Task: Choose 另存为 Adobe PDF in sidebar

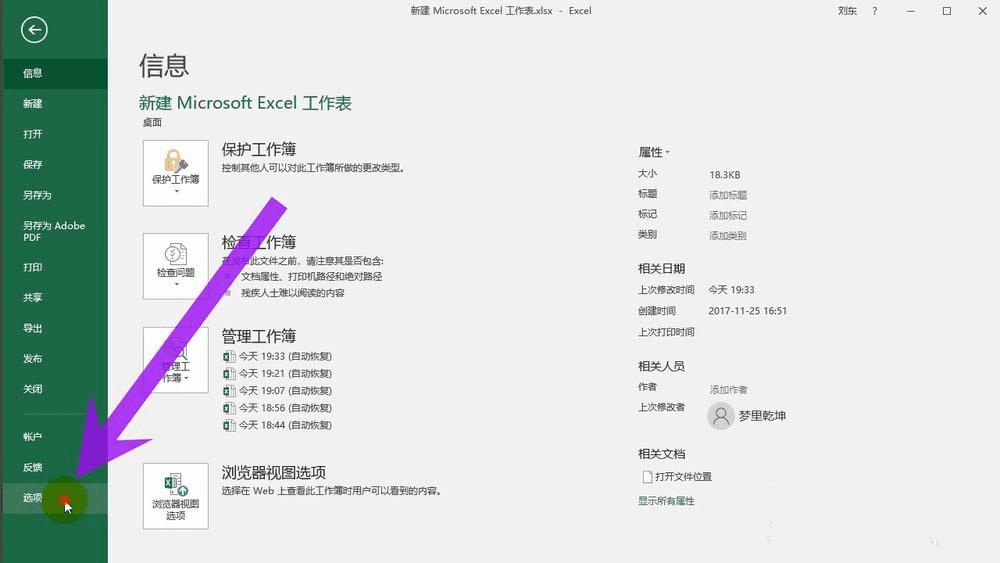Action: (54, 231)
